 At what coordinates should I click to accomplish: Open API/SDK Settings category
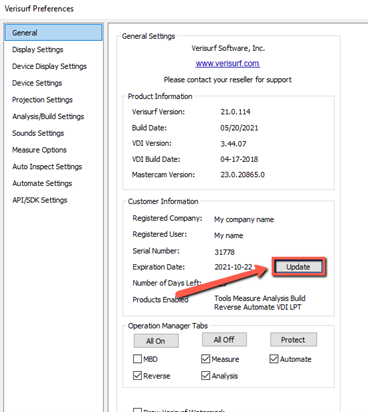(40, 200)
